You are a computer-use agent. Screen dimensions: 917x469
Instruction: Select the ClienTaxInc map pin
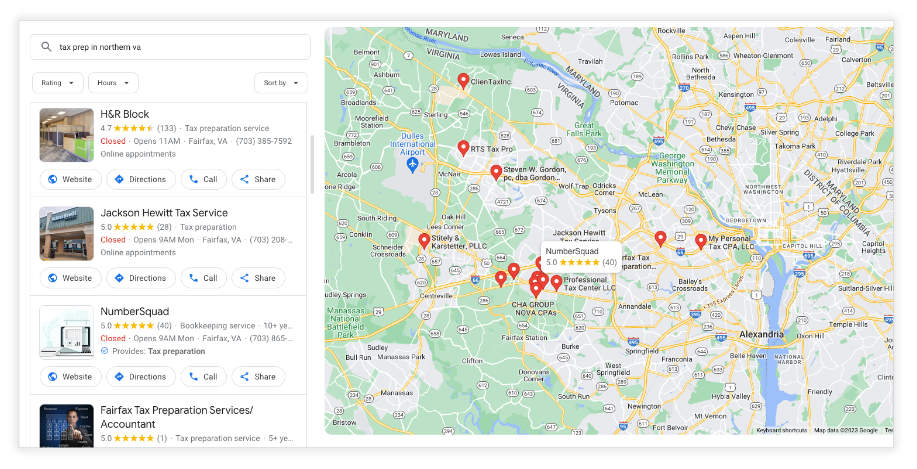(463, 81)
